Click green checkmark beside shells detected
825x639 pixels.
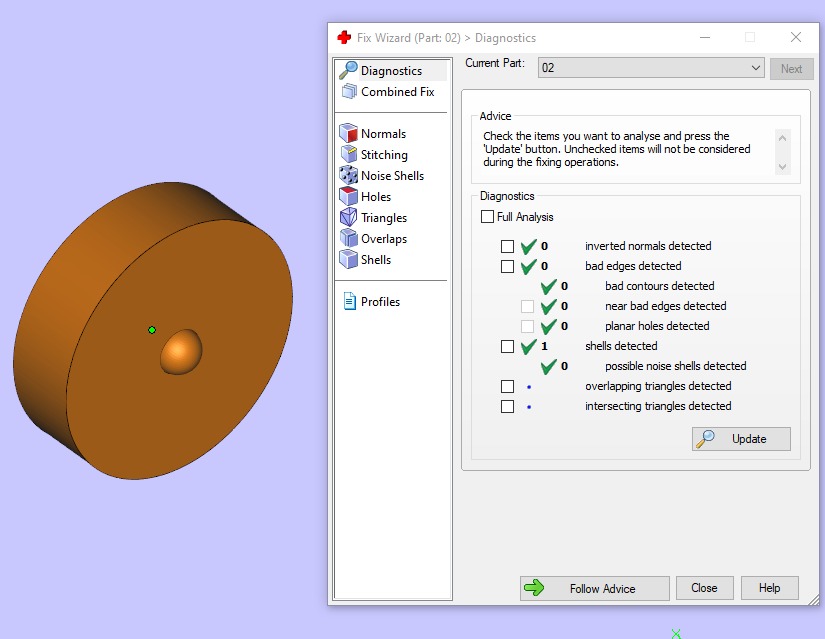528,346
